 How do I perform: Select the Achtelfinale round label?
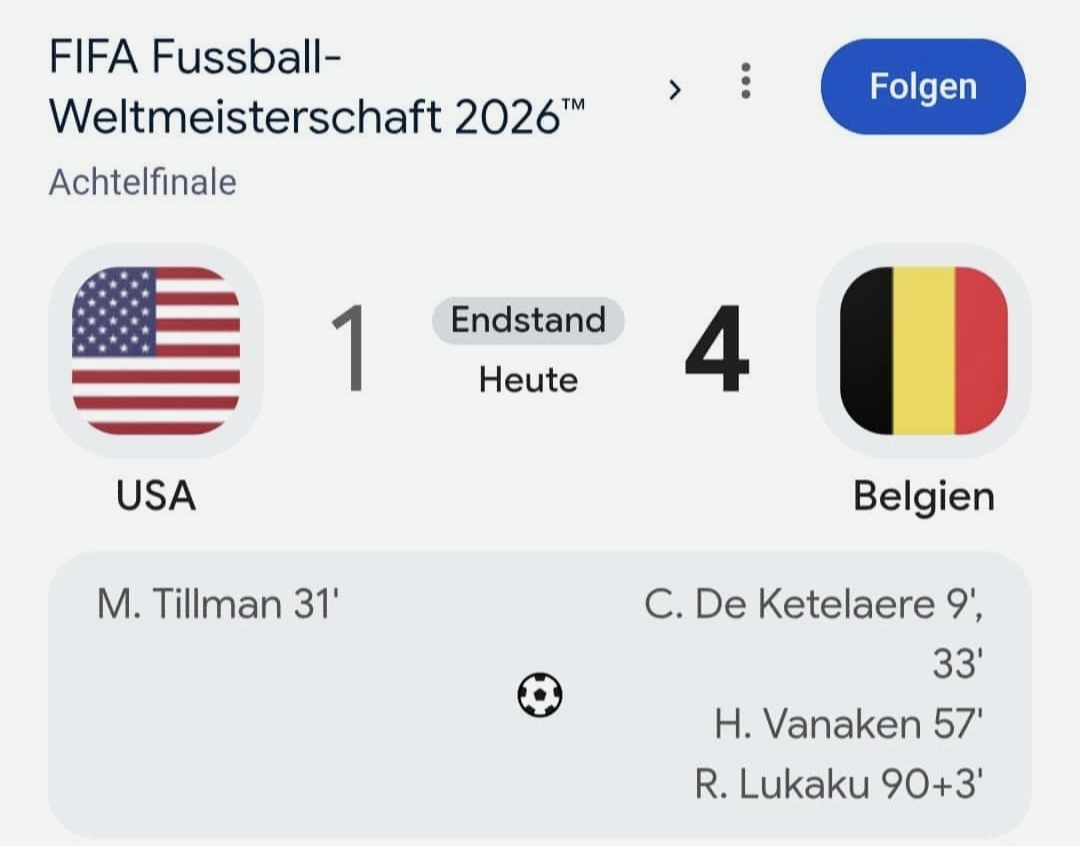pos(143,183)
